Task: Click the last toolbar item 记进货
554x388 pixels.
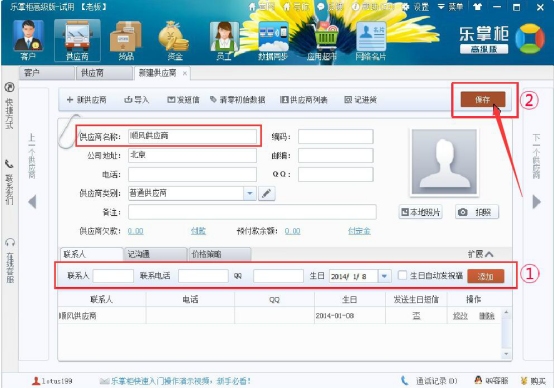Action: 360,100
